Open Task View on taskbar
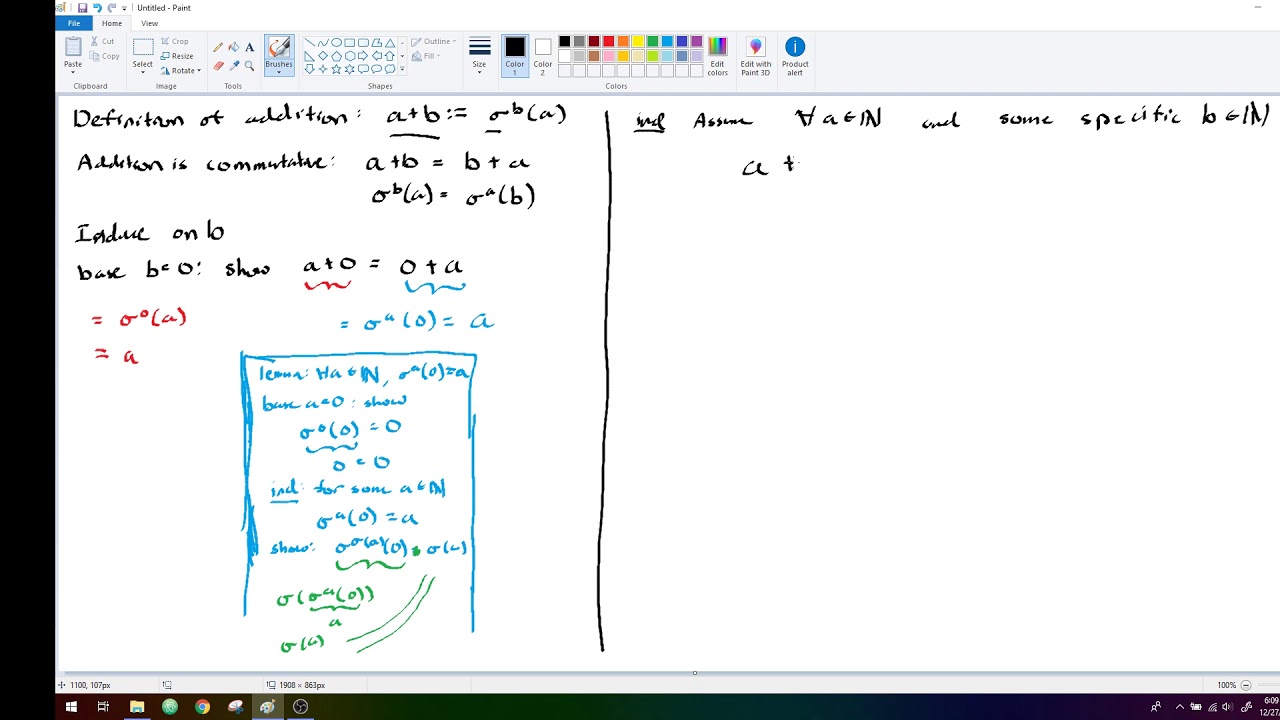1280x720 pixels. [103, 707]
